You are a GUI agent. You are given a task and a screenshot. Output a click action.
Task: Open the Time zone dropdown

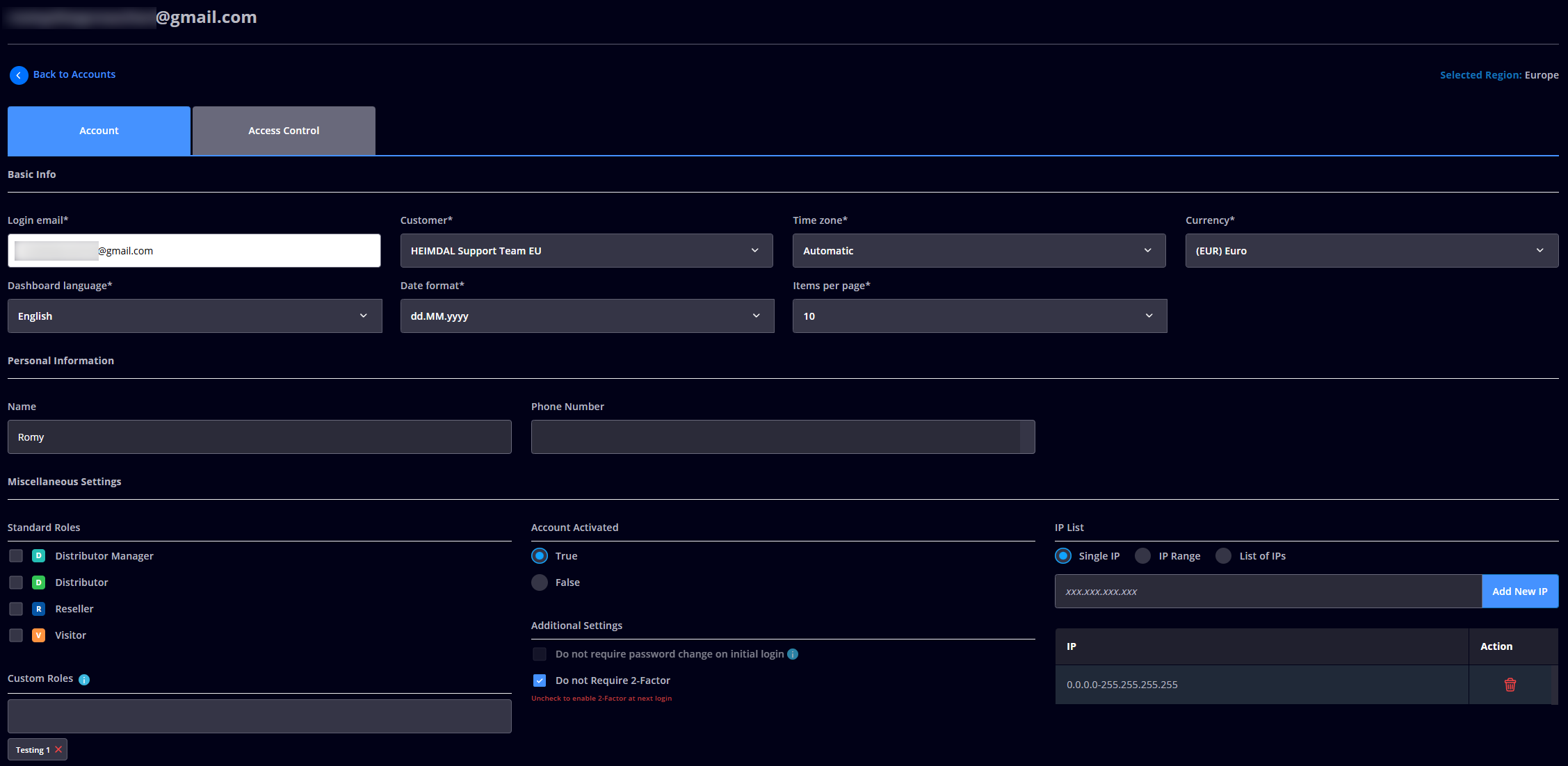[979, 251]
